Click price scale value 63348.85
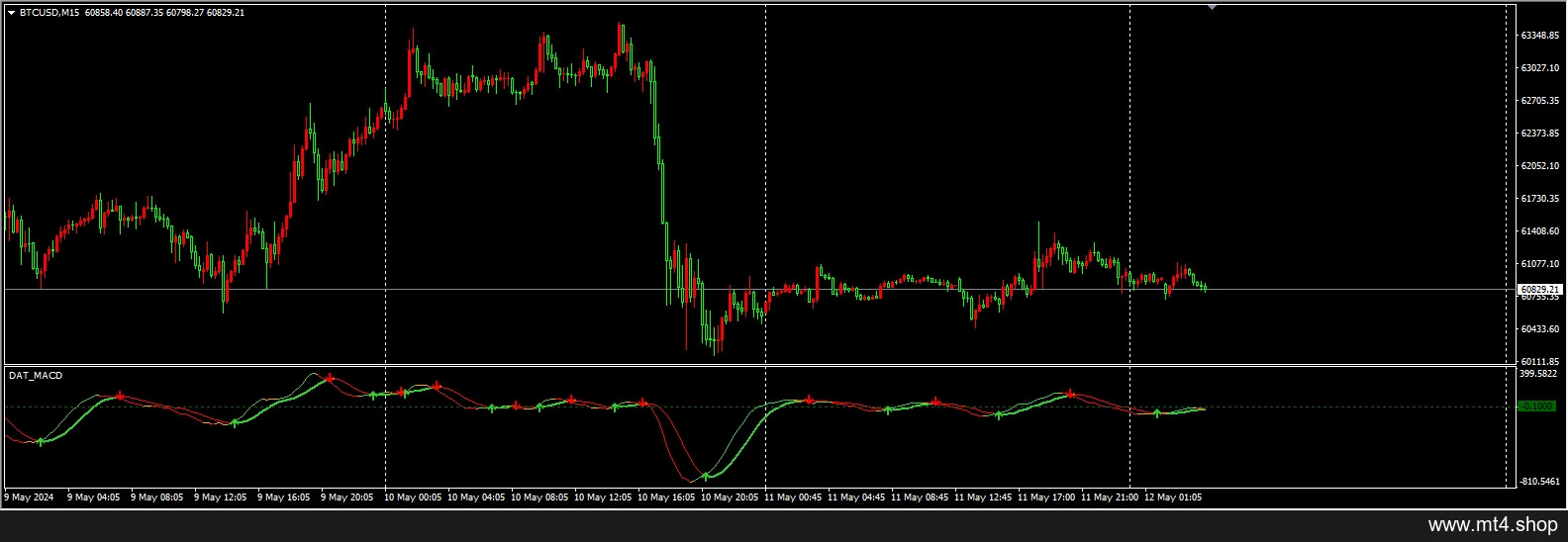Viewport: 1568px width, 542px height. click(1539, 36)
